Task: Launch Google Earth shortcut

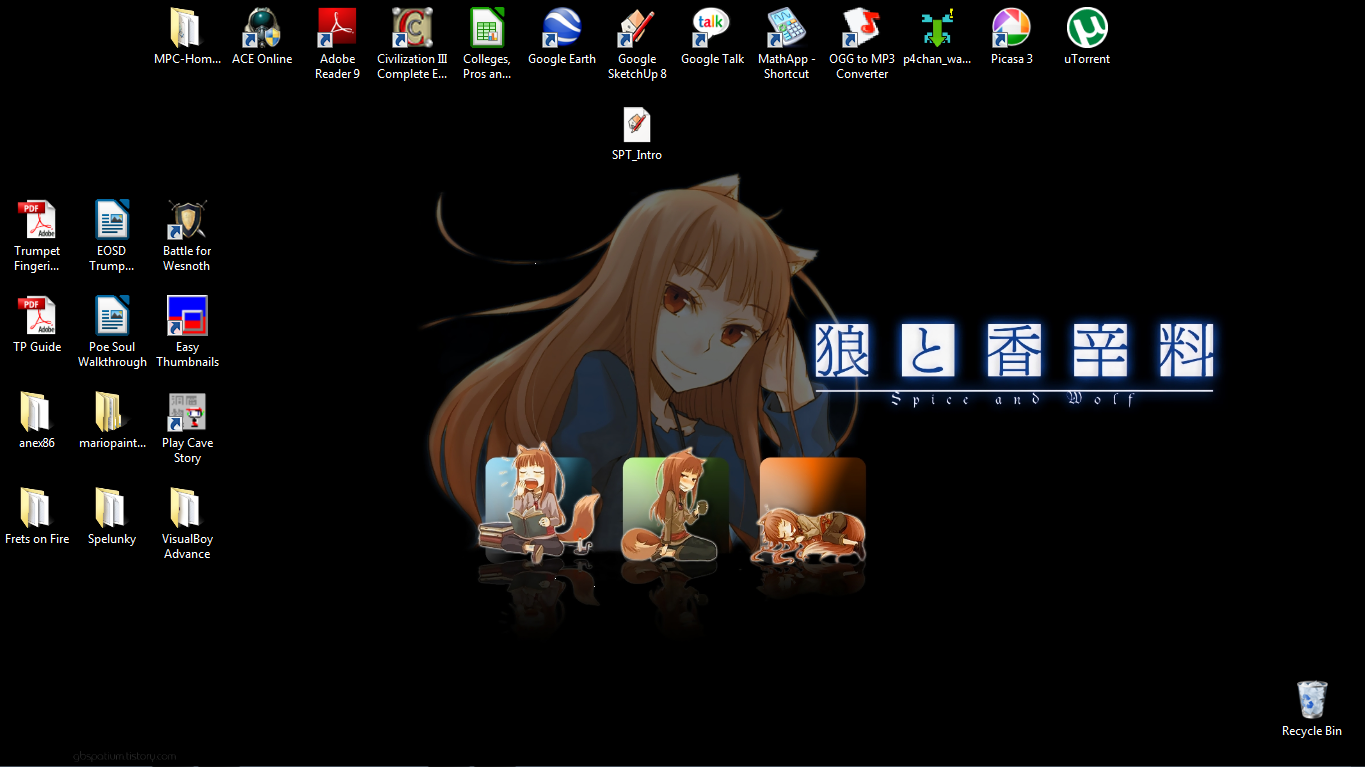Action: (562, 28)
